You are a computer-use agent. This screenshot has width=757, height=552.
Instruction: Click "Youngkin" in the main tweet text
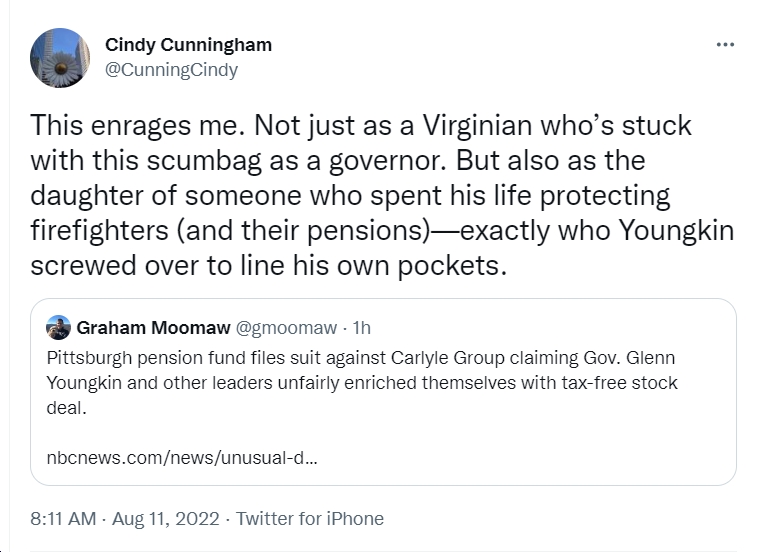[676, 230]
